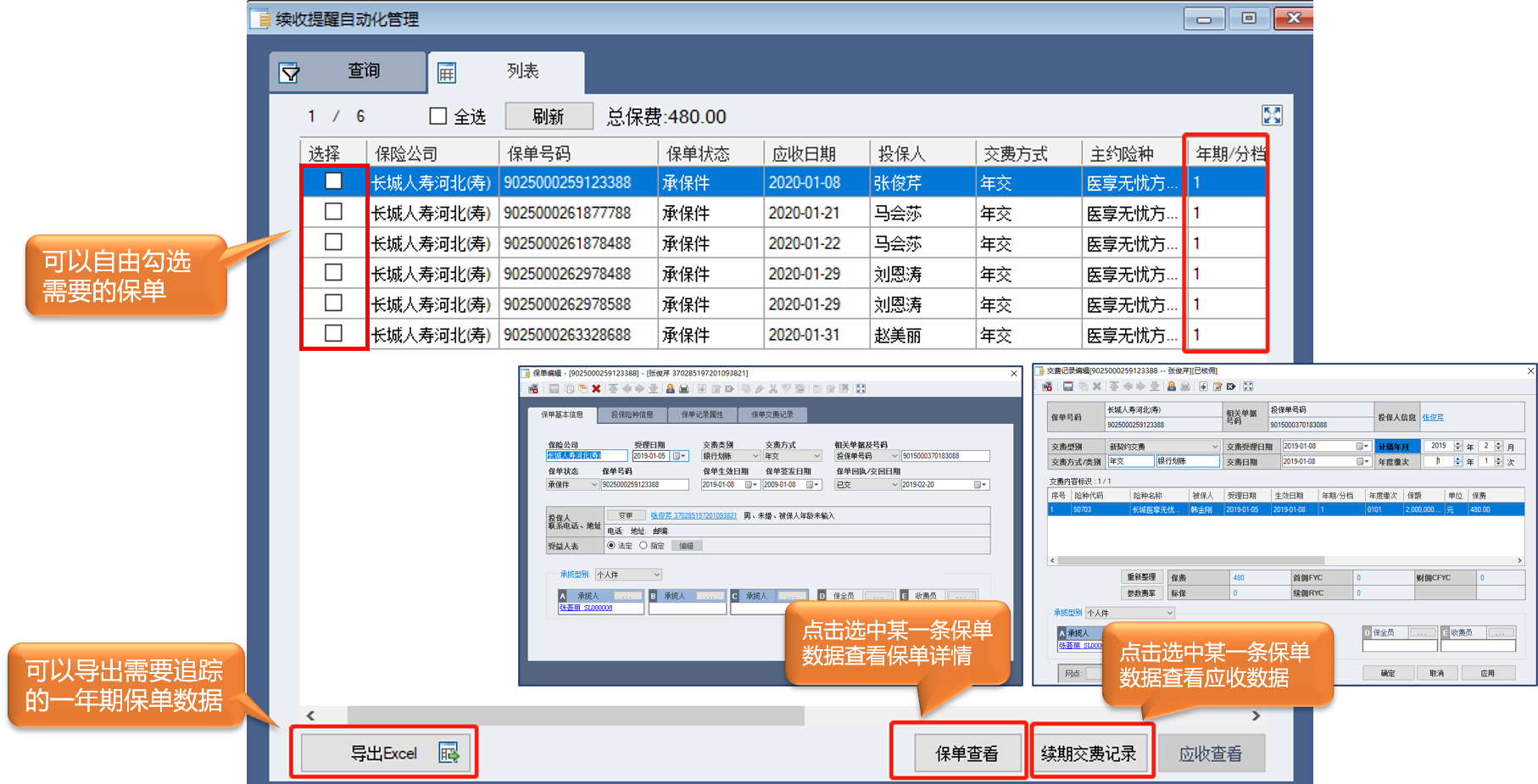Screen dimensions: 1538x784
Task: Click the Excel icon on the 导出Excel button
Action: pyautogui.click(x=449, y=753)
